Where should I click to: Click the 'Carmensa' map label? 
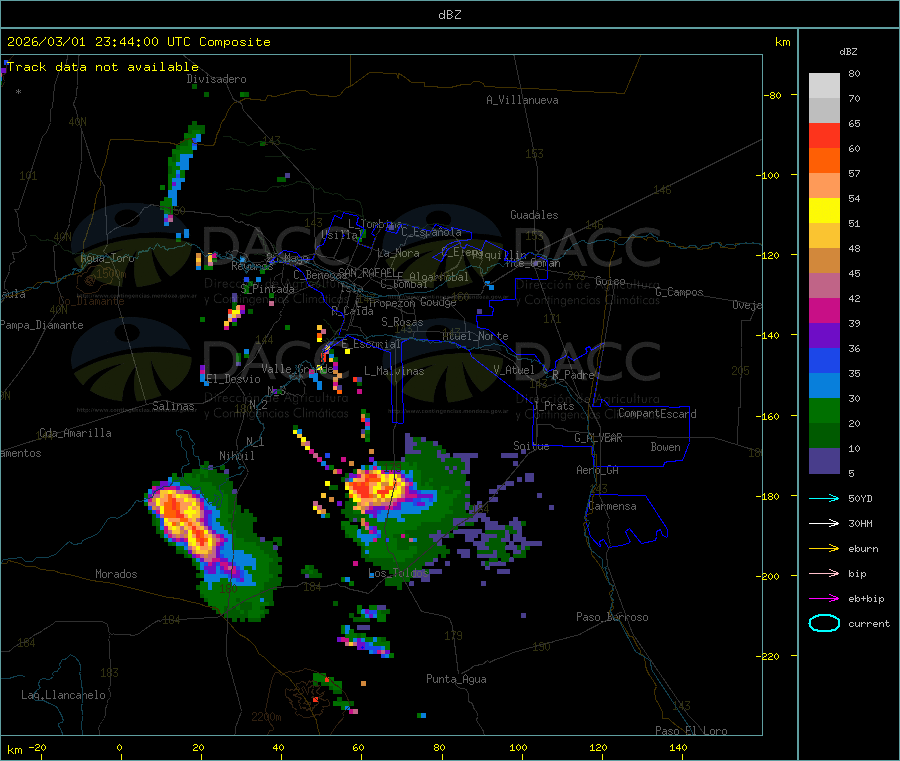tap(612, 506)
